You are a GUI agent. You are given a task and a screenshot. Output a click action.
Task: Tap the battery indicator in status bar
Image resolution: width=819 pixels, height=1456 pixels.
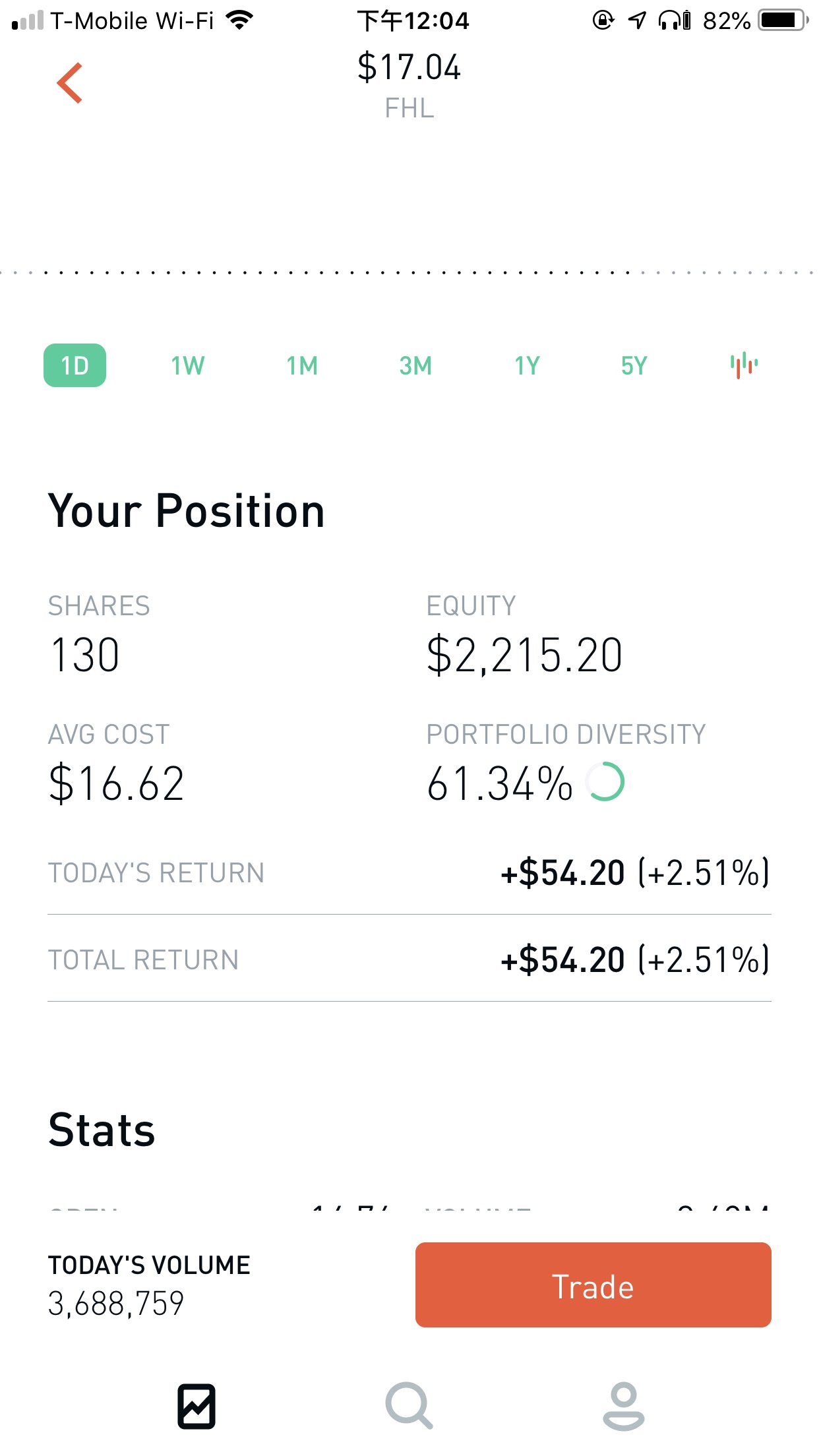click(x=783, y=20)
